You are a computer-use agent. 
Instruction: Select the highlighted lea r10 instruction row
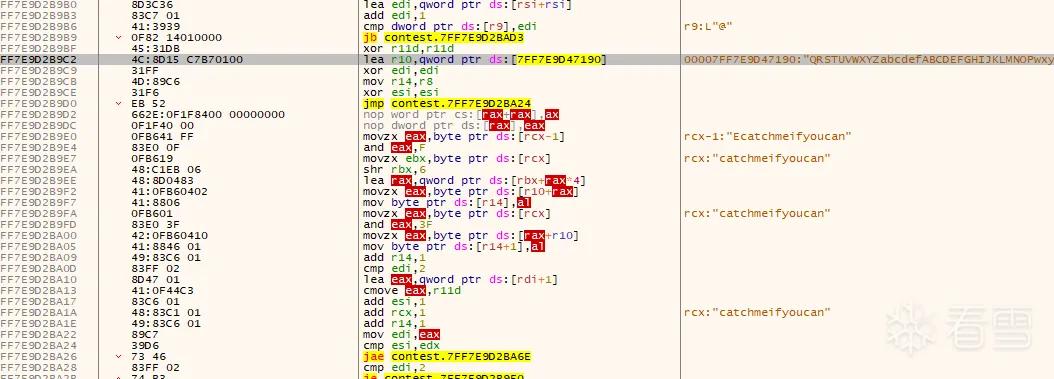coord(527,59)
